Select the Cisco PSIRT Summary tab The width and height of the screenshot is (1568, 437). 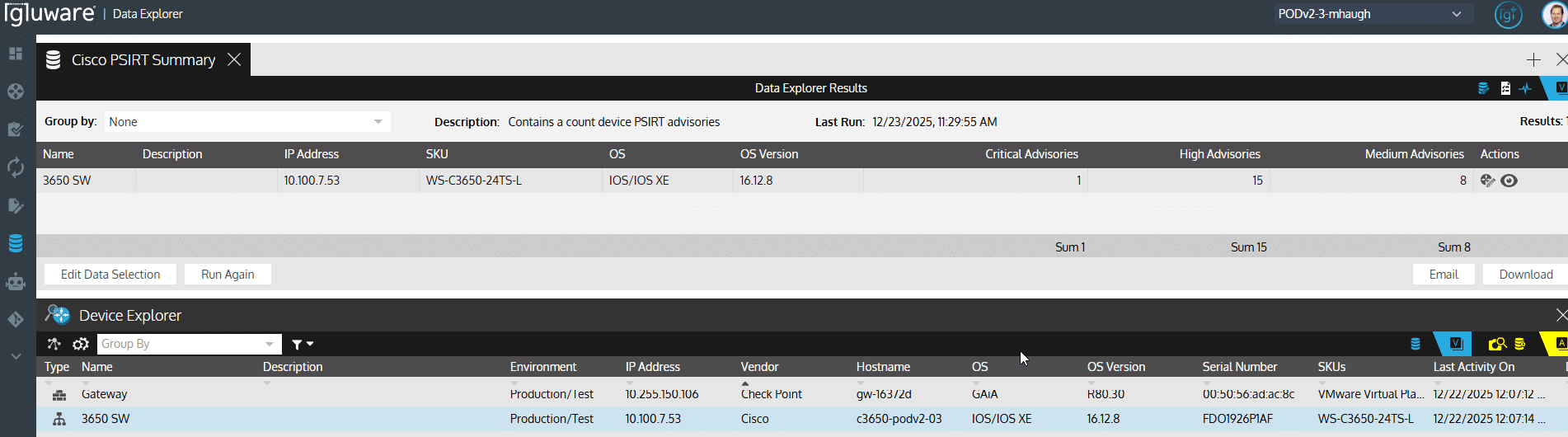point(143,60)
